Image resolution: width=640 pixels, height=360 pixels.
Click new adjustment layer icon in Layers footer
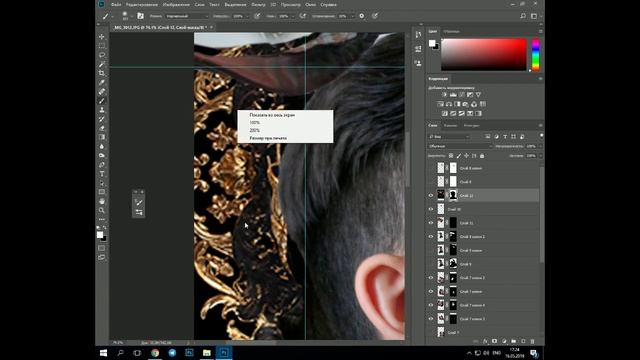pos(504,341)
